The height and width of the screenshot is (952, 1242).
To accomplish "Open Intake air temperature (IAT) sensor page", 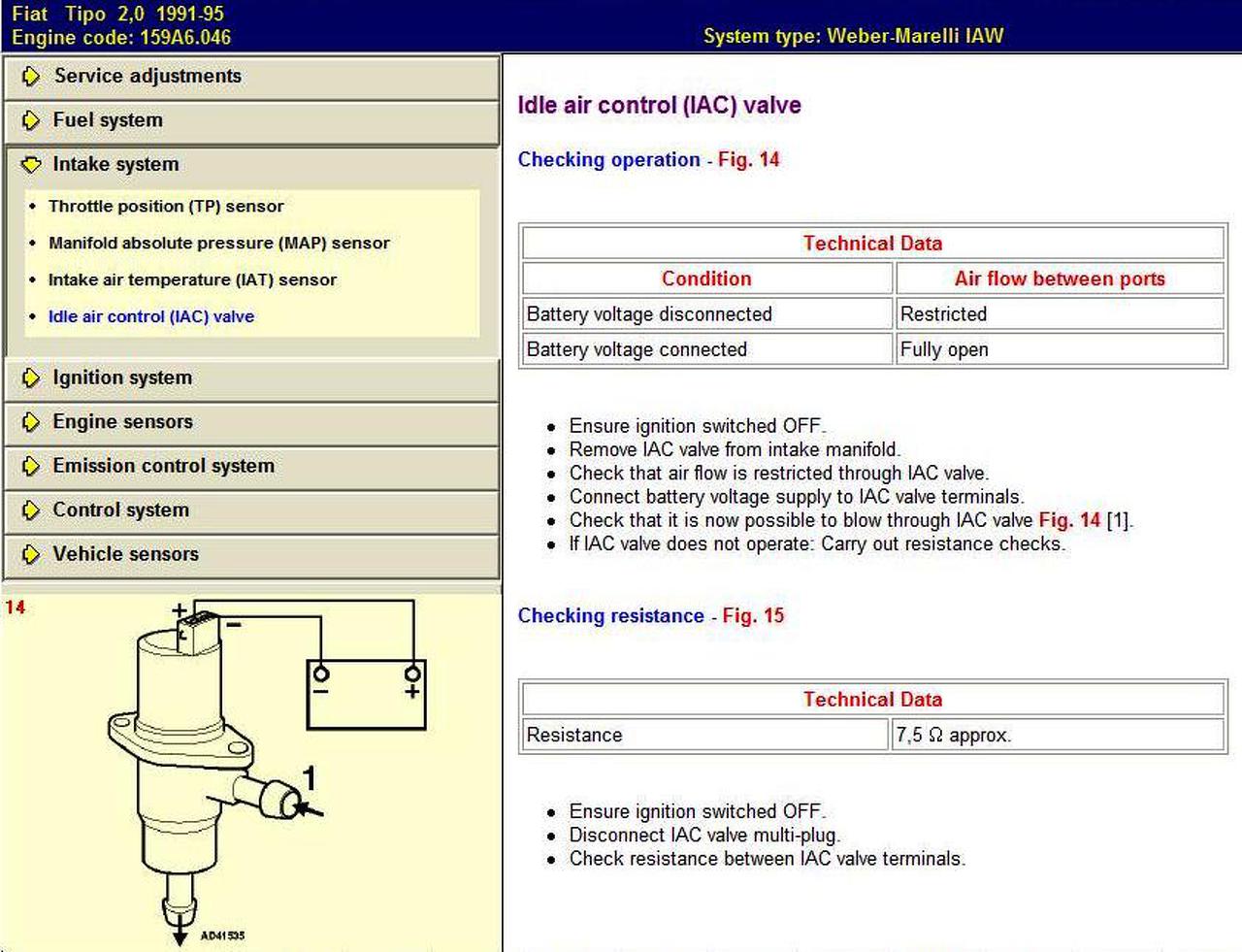I will tap(193, 279).
